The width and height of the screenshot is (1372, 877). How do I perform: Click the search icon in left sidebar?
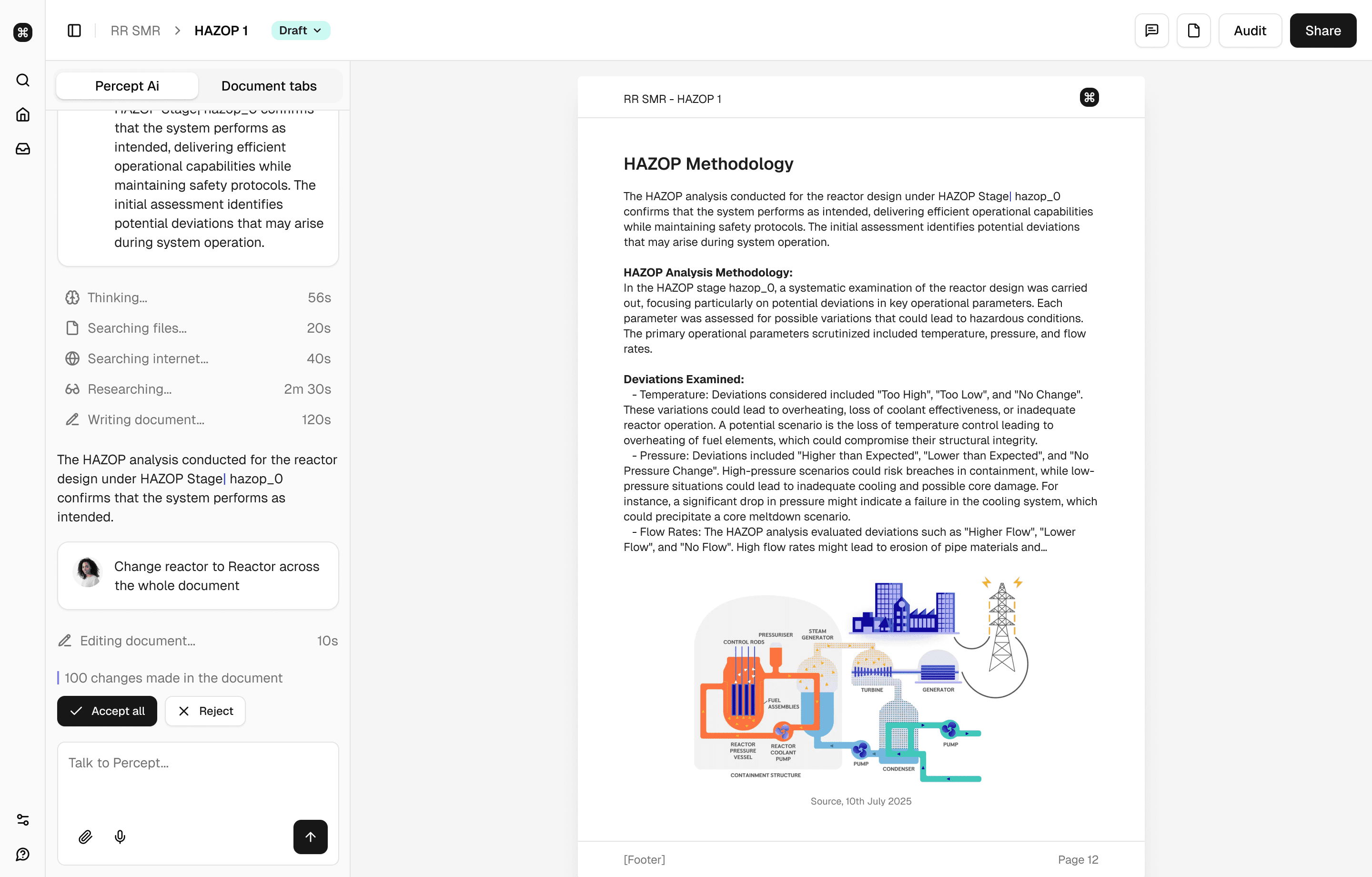click(23, 81)
